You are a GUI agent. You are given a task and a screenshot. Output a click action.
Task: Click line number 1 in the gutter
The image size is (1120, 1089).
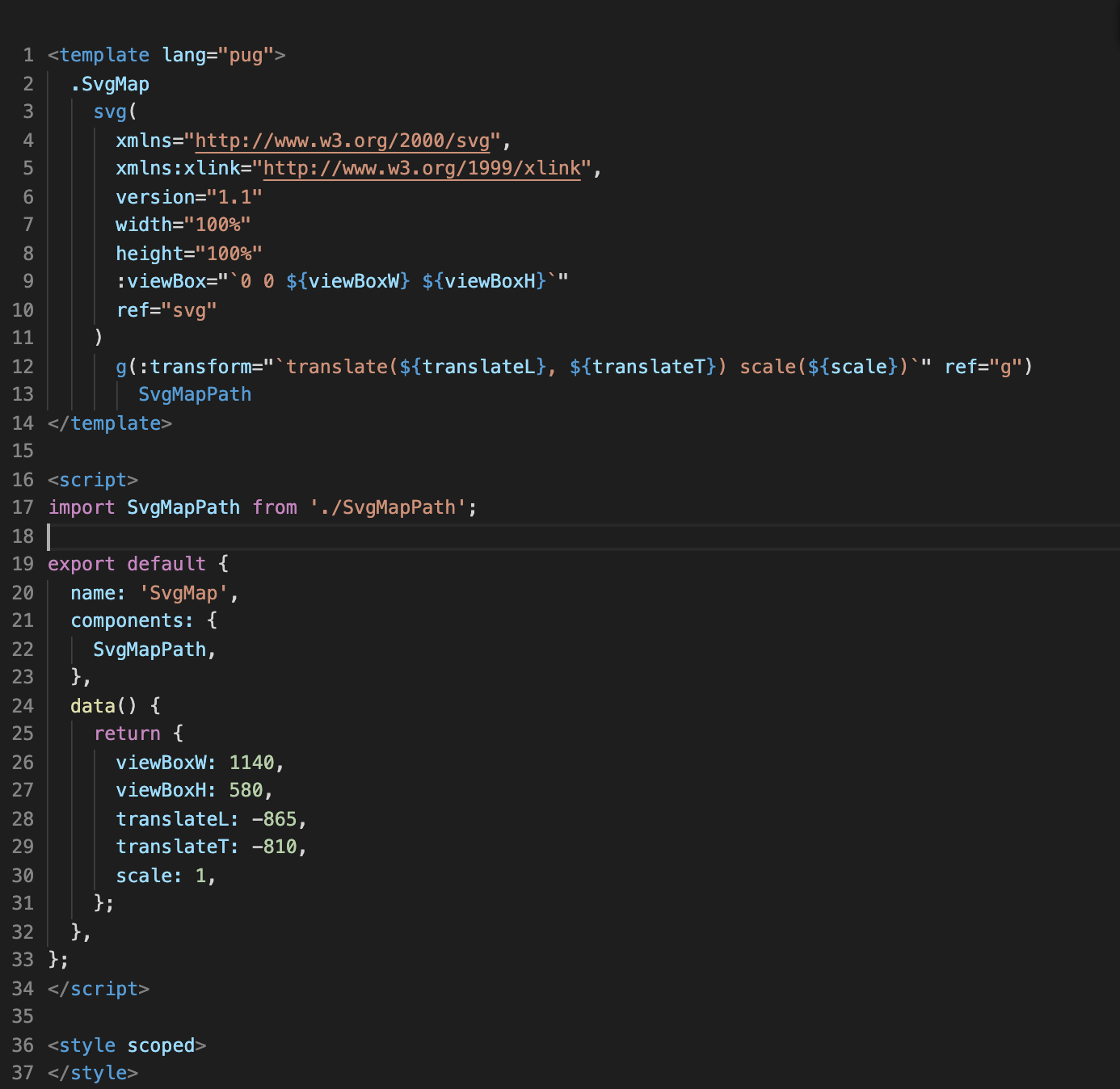click(28, 55)
